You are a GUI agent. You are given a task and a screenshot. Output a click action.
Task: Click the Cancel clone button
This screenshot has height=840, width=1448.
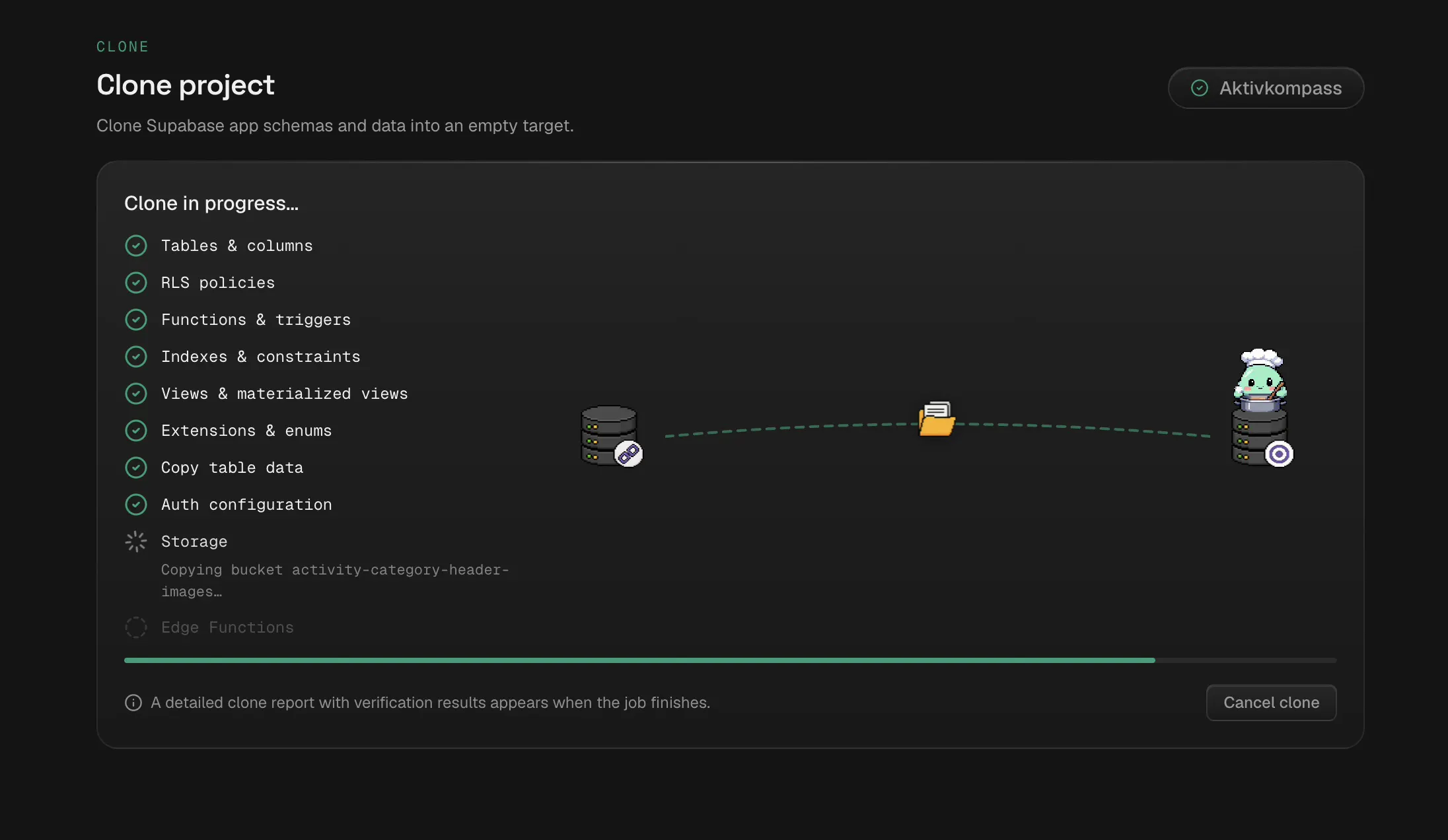click(1271, 703)
